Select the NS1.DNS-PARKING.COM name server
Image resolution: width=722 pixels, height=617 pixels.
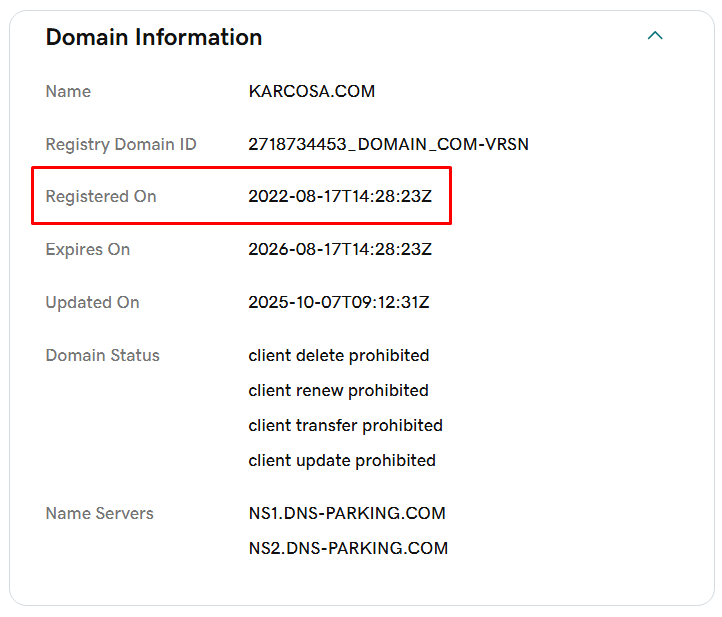click(347, 513)
